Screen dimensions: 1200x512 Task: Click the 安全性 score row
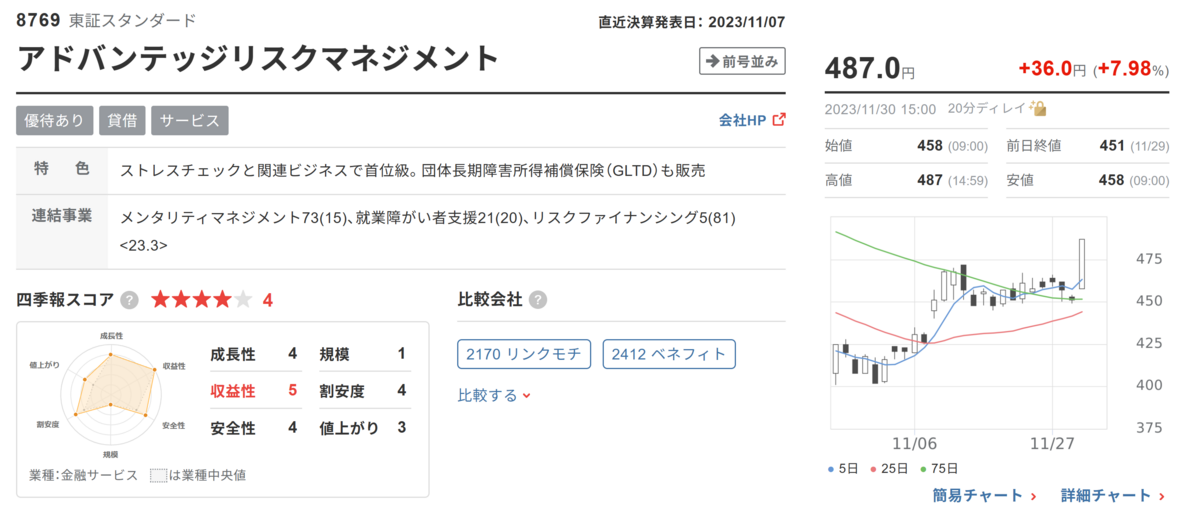pos(254,428)
